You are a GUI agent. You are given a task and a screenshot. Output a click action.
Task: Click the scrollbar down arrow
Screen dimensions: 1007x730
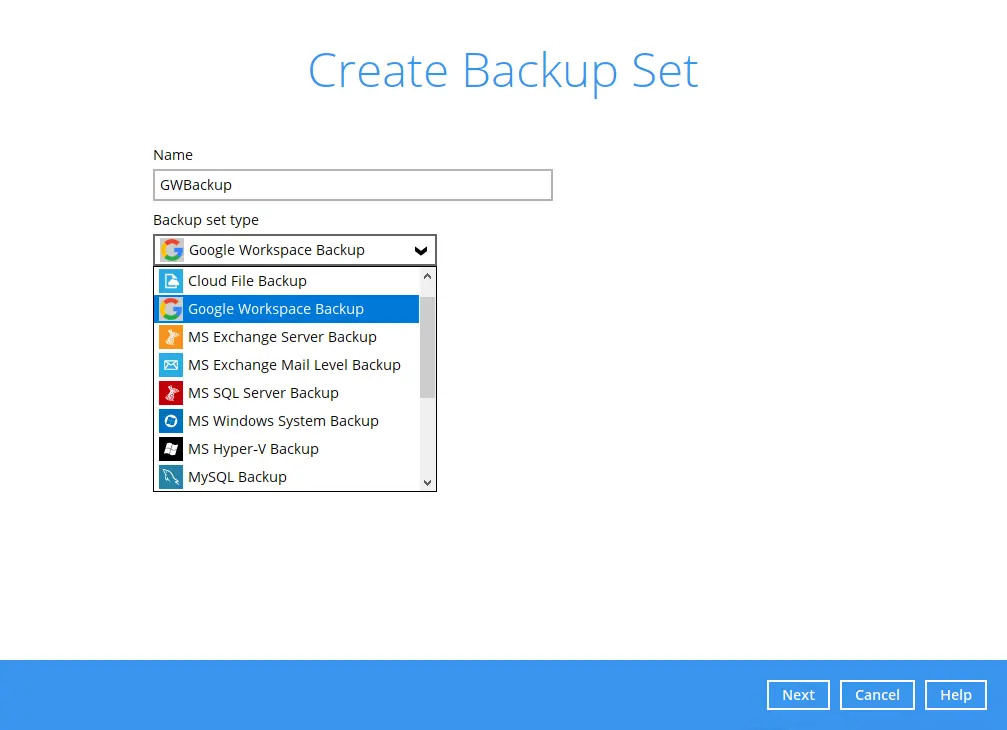point(427,482)
